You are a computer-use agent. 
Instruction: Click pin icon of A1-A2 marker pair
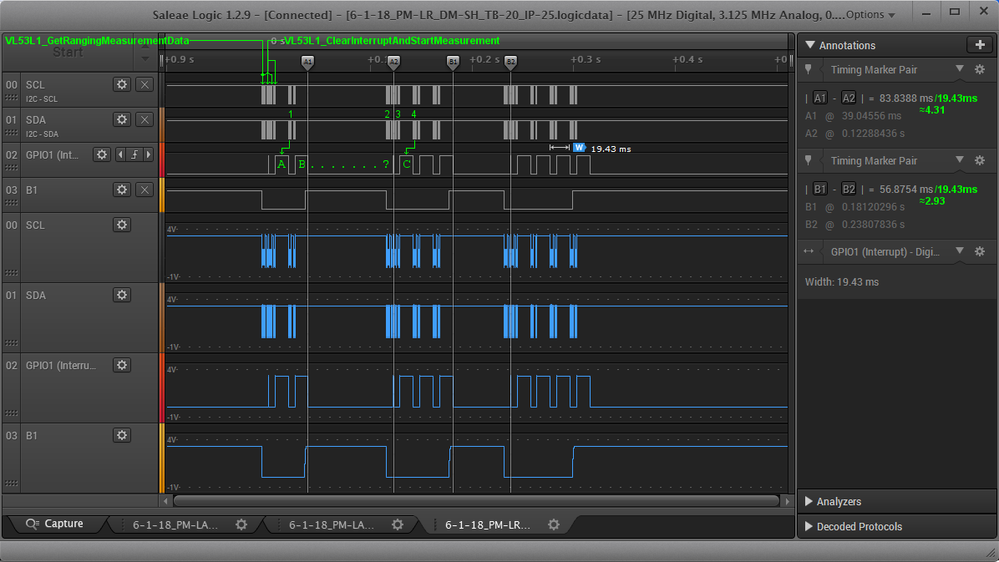pos(809,69)
